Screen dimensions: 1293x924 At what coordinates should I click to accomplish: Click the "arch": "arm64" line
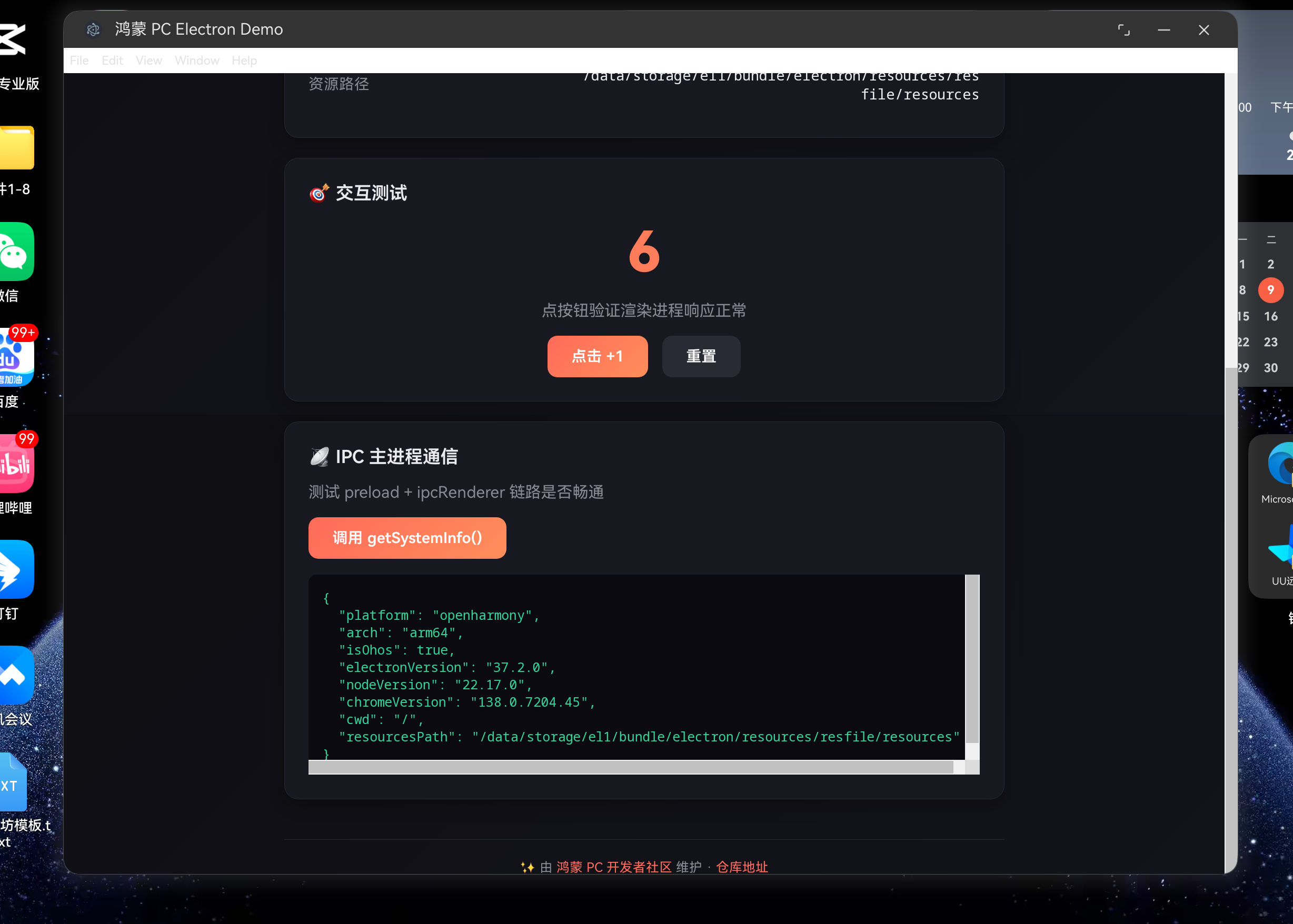(x=401, y=632)
